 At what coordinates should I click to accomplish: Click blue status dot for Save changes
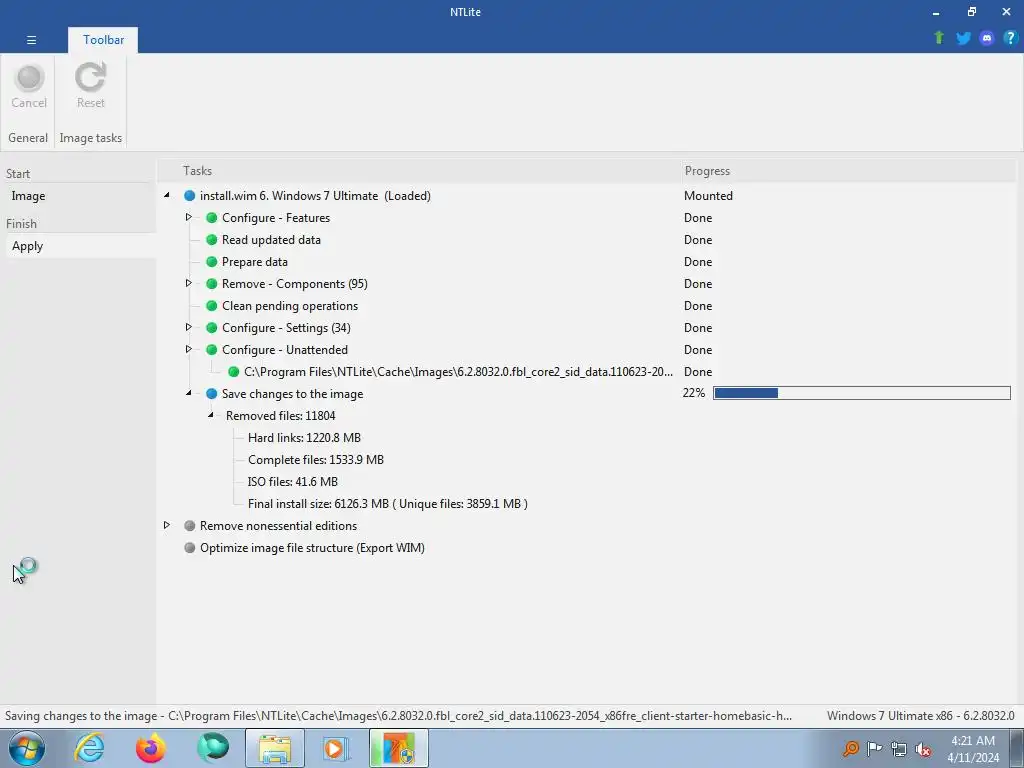tap(212, 394)
